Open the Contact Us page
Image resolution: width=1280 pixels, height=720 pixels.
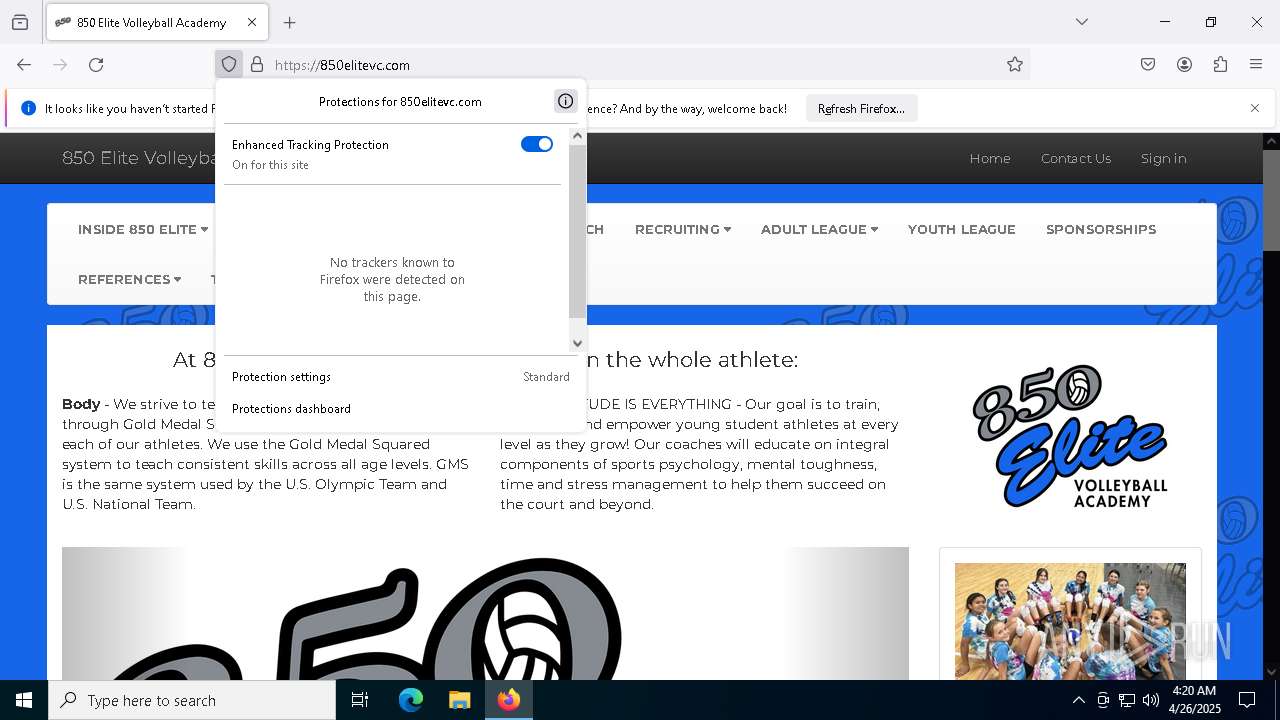[x=1076, y=158]
